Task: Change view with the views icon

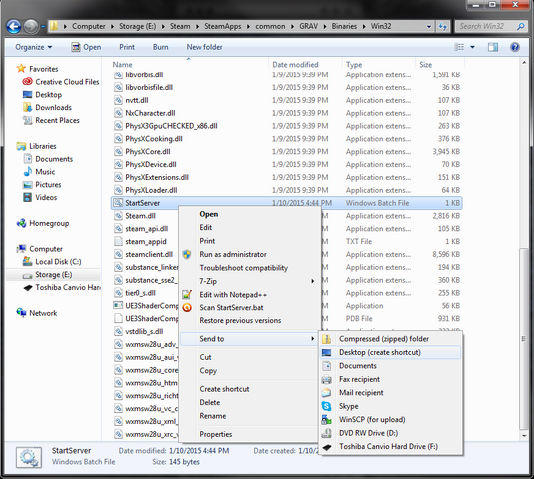Action: pyautogui.click(x=459, y=47)
